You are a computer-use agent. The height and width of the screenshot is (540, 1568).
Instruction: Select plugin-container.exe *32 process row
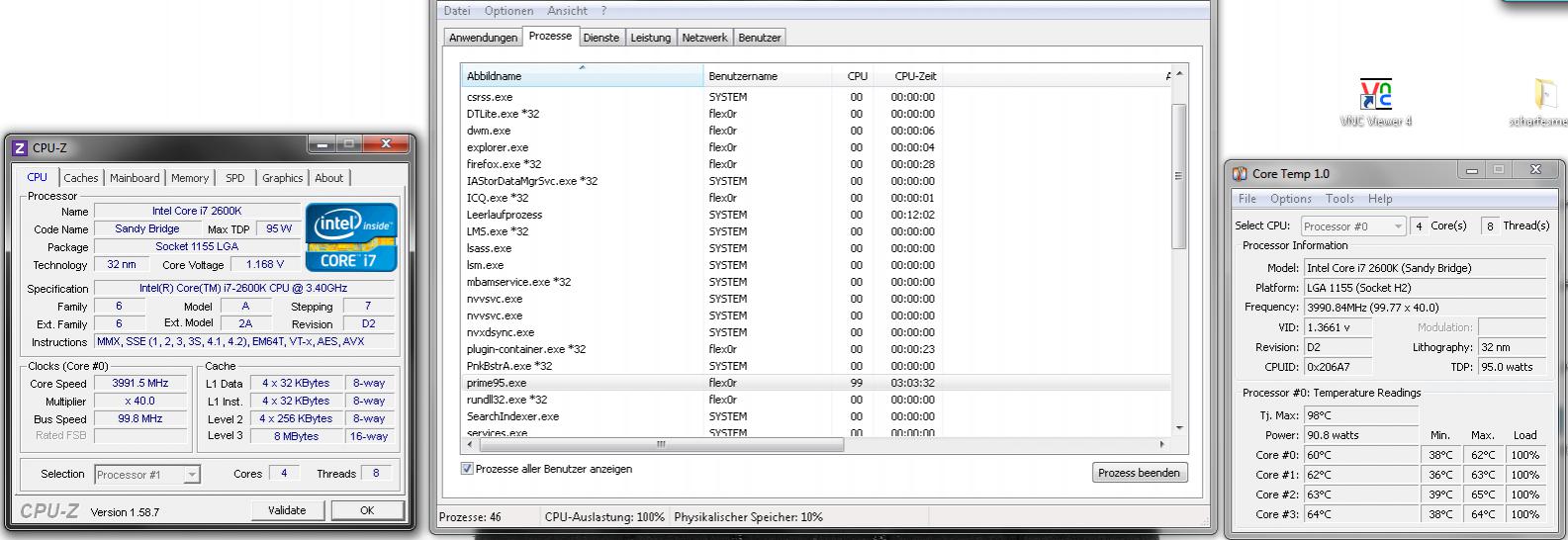[x=816, y=349]
